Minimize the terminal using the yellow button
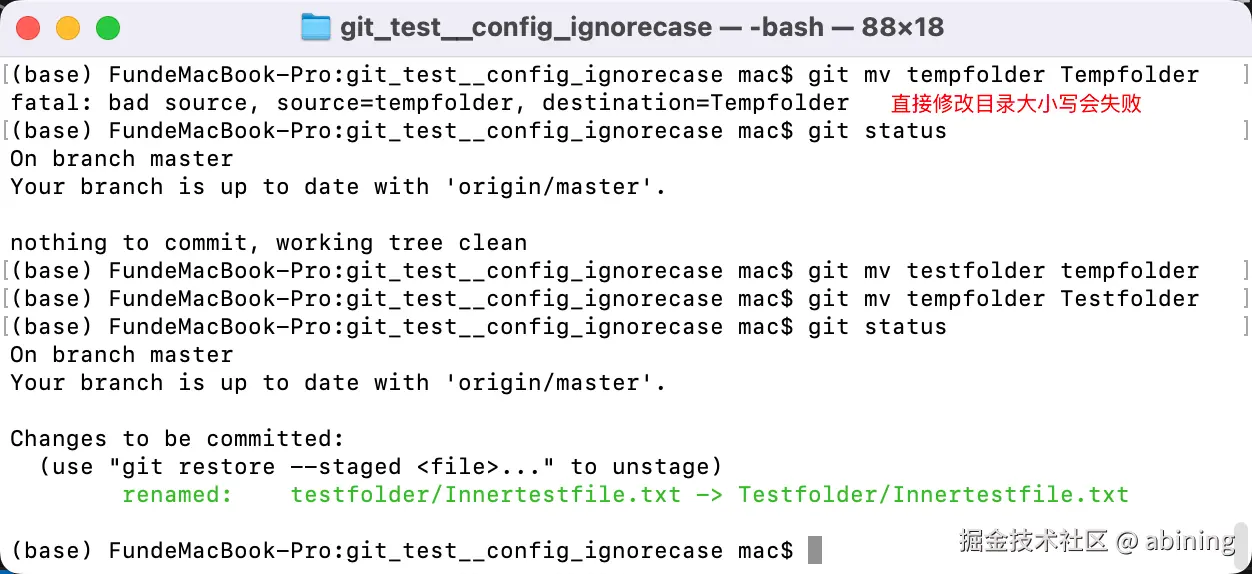The height and width of the screenshot is (574, 1252). pos(68,28)
